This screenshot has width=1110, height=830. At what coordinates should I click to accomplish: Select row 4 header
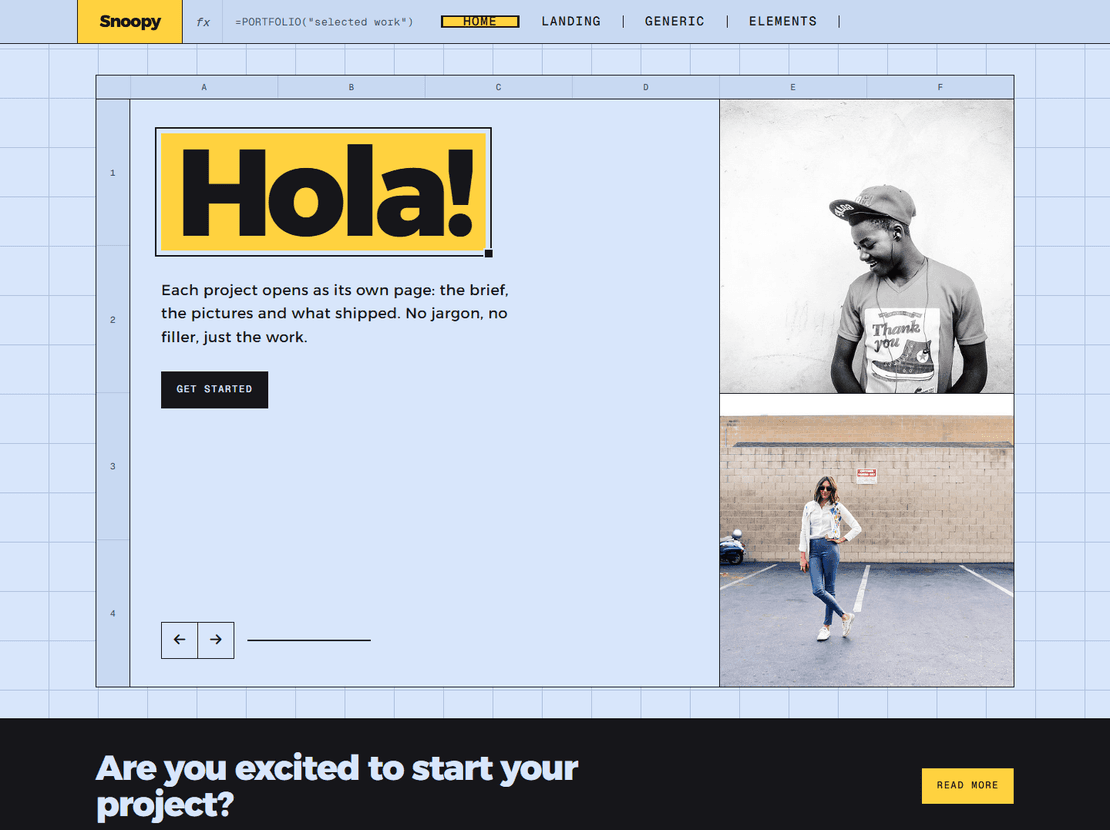tap(113, 613)
